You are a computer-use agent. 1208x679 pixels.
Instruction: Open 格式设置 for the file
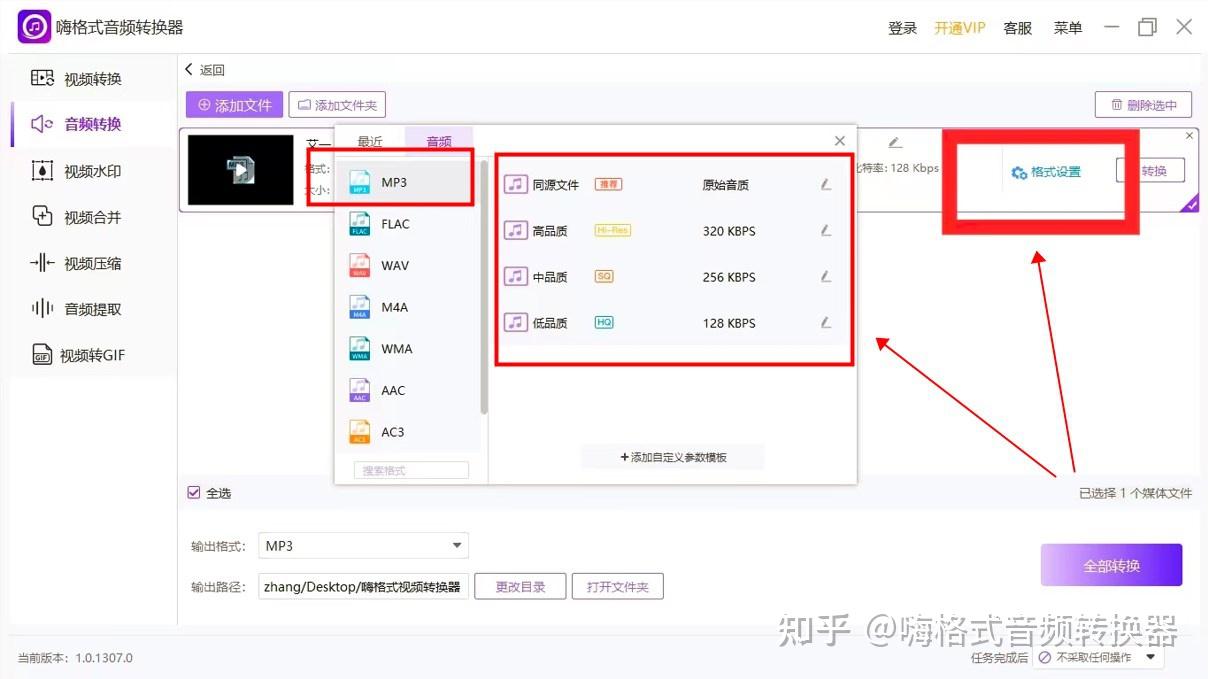point(1046,172)
